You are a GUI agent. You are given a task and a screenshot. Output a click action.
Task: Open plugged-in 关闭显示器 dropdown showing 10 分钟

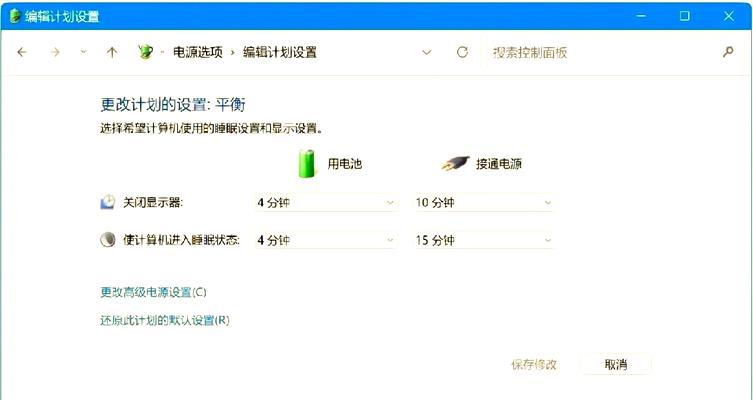[x=484, y=202]
